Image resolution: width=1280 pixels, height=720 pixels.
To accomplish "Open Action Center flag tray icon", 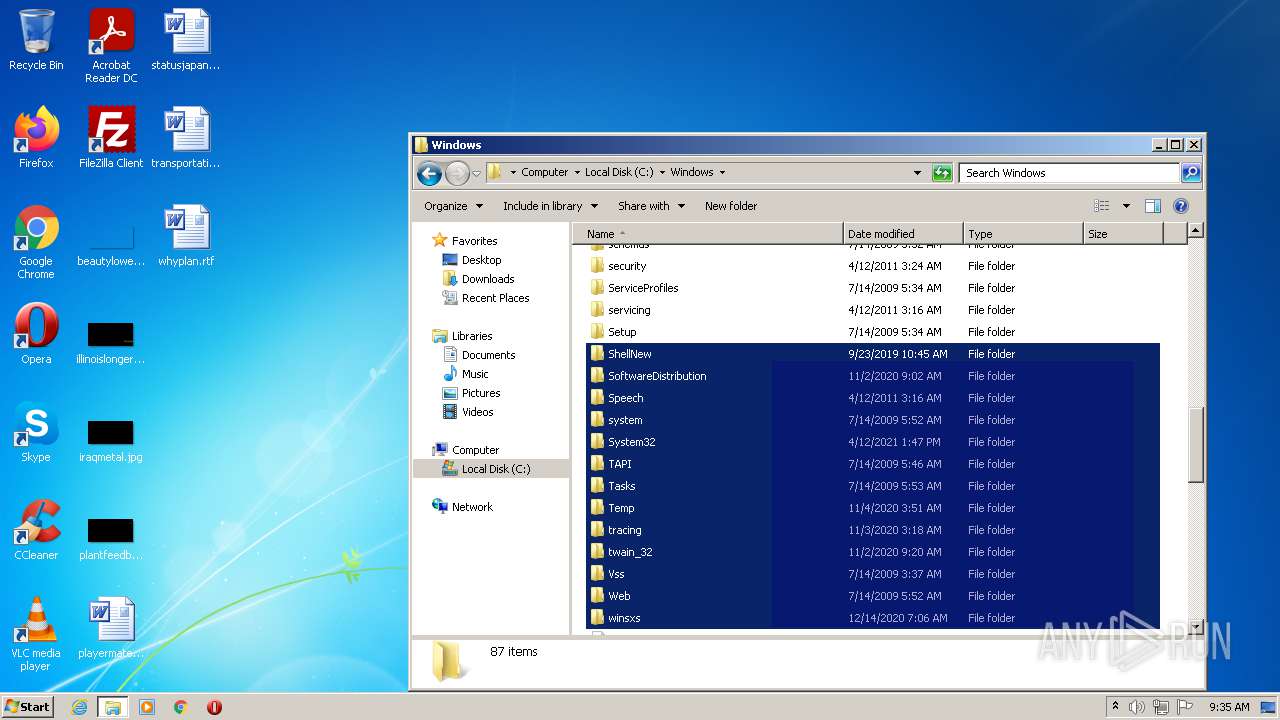I will [x=1184, y=707].
